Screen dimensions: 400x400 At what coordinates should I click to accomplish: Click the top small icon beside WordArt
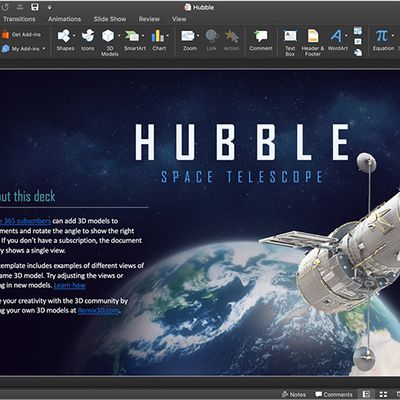pyautogui.click(x=358, y=31)
